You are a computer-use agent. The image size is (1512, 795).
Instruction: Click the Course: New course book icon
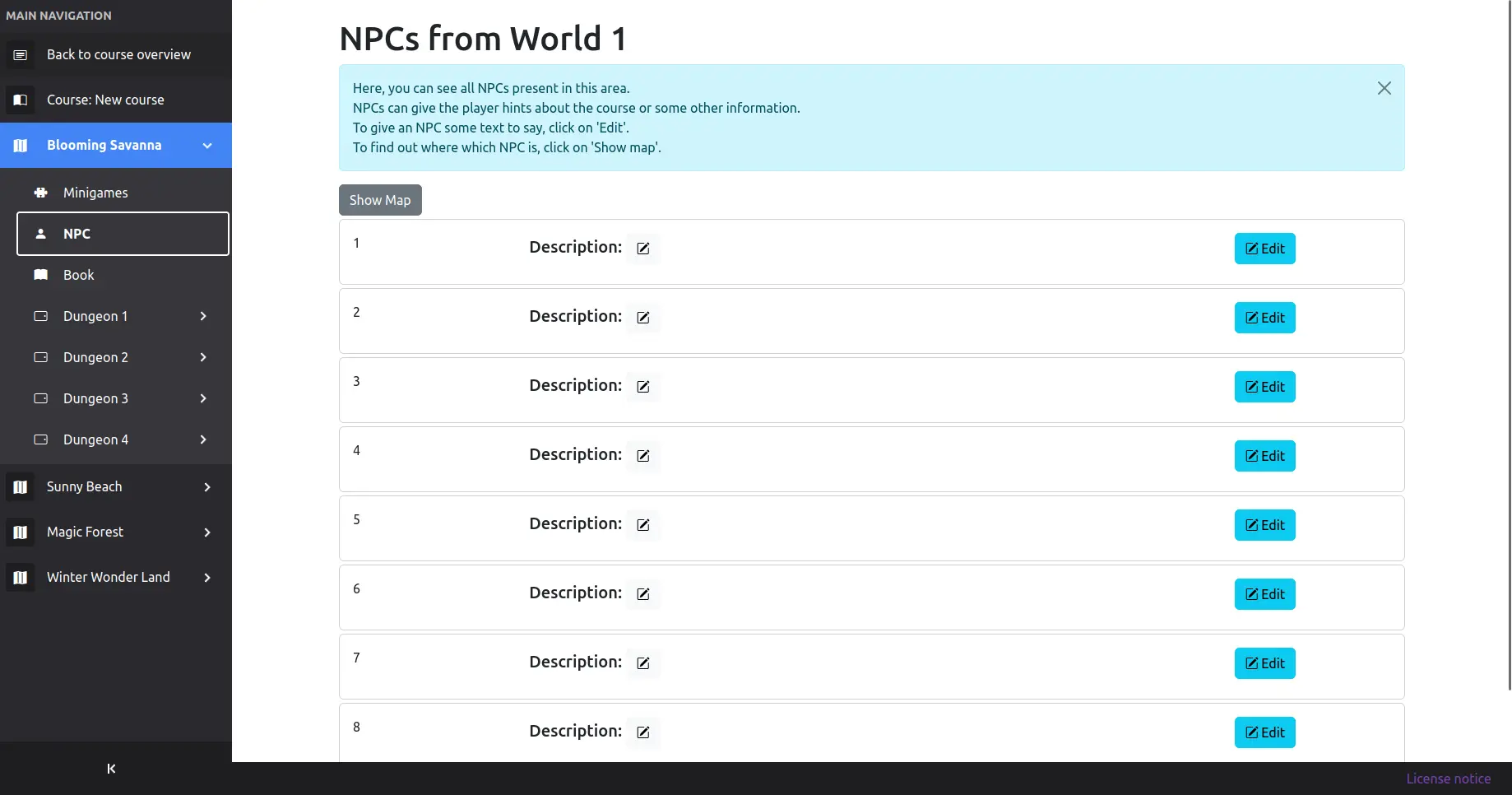point(21,100)
